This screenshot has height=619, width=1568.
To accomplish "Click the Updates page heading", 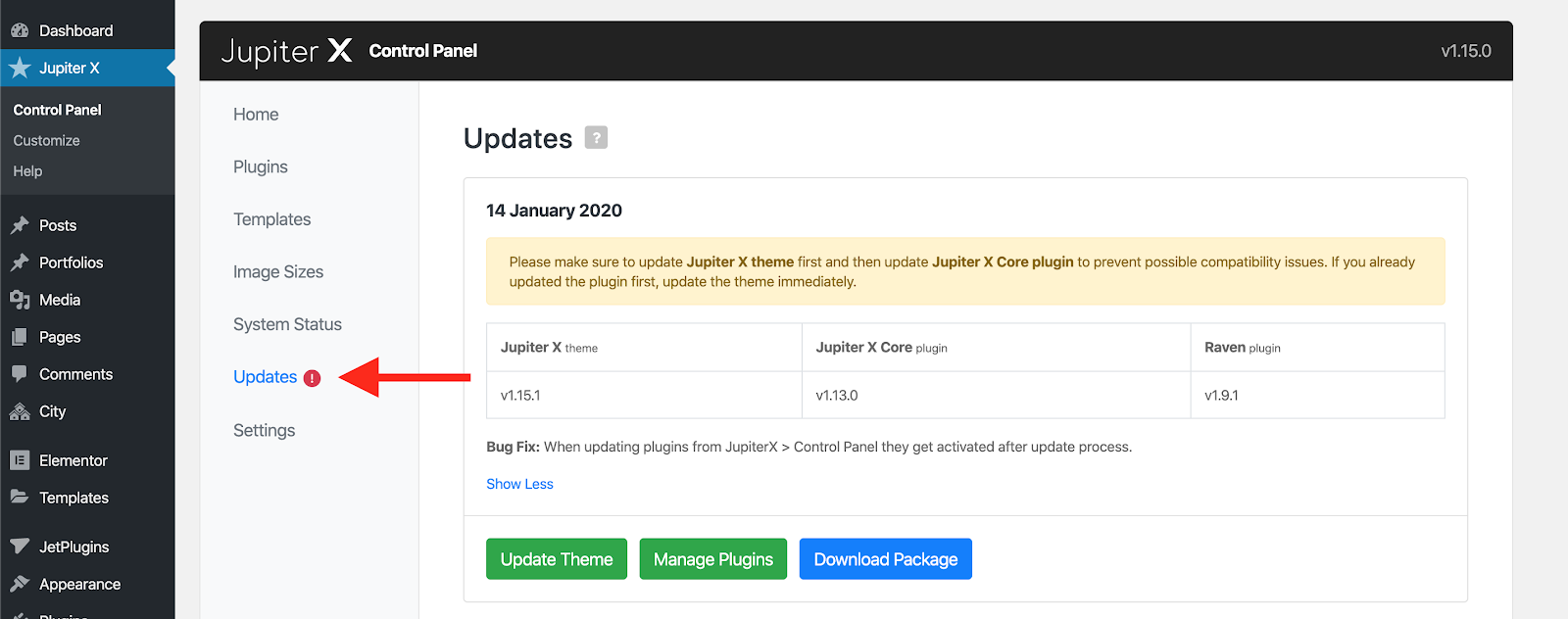I will tap(517, 138).
